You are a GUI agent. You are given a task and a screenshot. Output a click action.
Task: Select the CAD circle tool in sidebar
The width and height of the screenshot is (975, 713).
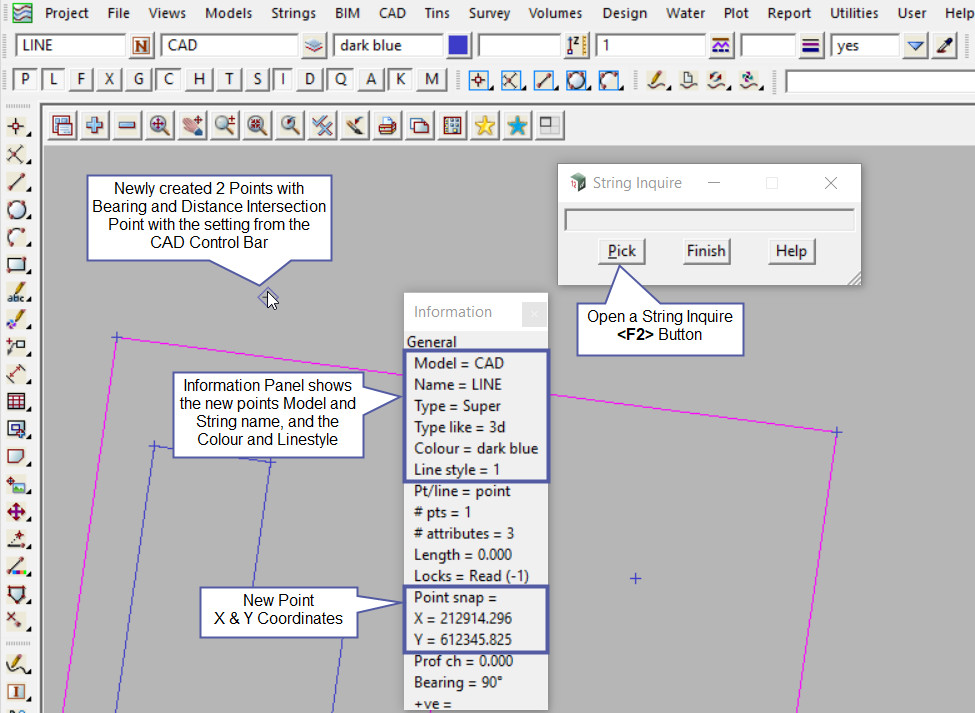point(17,210)
